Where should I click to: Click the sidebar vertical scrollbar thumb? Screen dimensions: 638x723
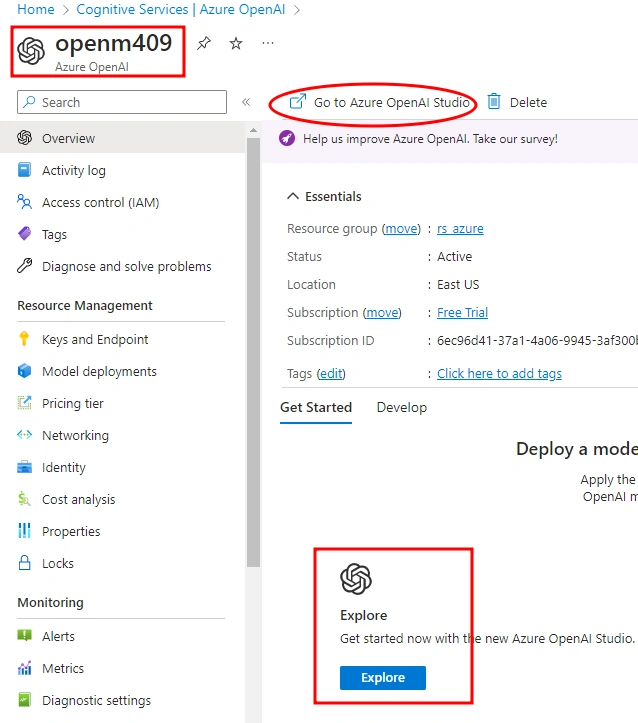pyautogui.click(x=253, y=352)
